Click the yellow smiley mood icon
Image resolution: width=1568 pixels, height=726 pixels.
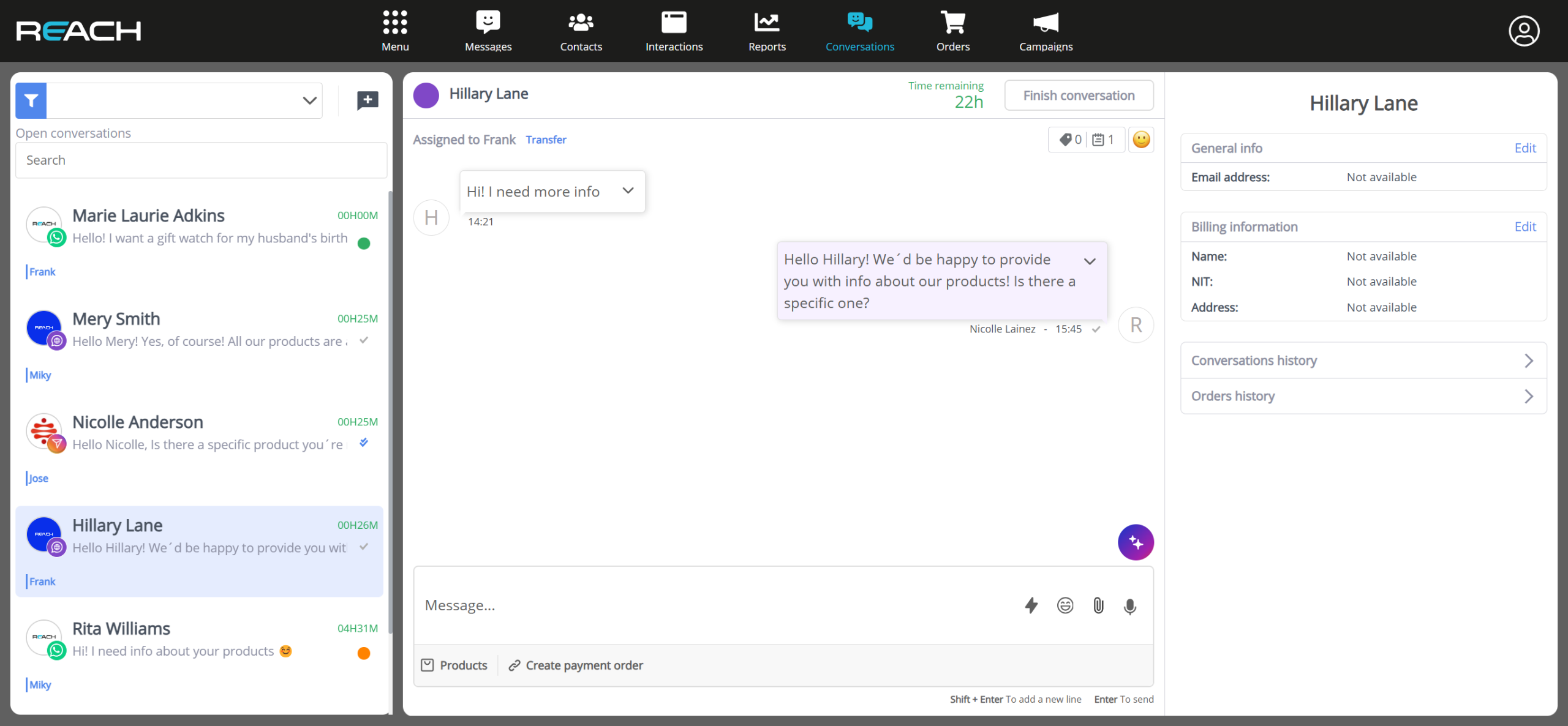coord(1141,140)
